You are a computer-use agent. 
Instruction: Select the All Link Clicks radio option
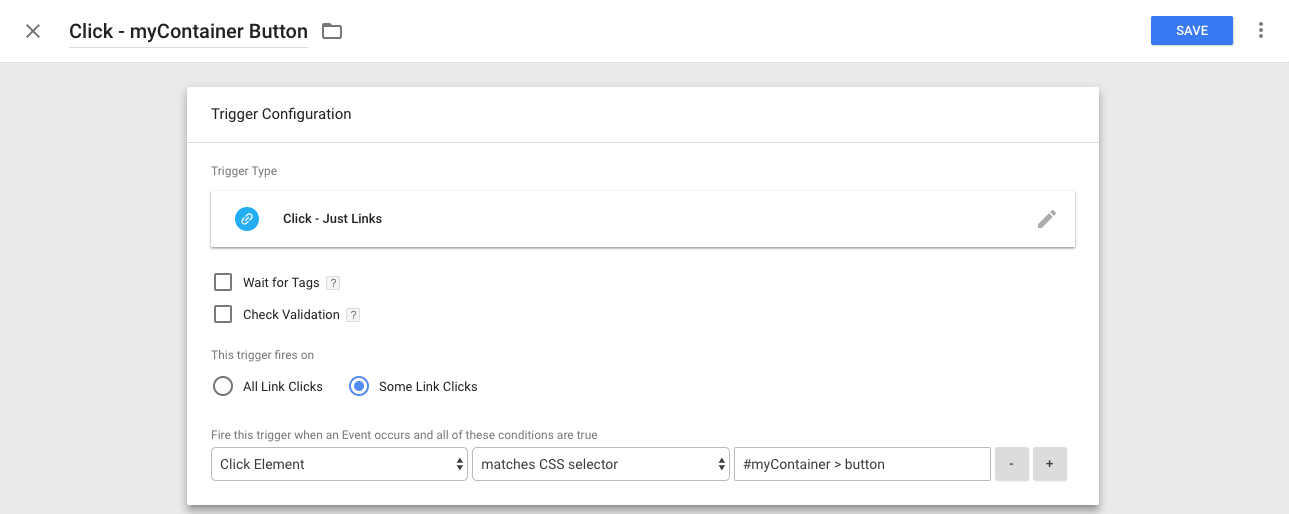[x=223, y=386]
